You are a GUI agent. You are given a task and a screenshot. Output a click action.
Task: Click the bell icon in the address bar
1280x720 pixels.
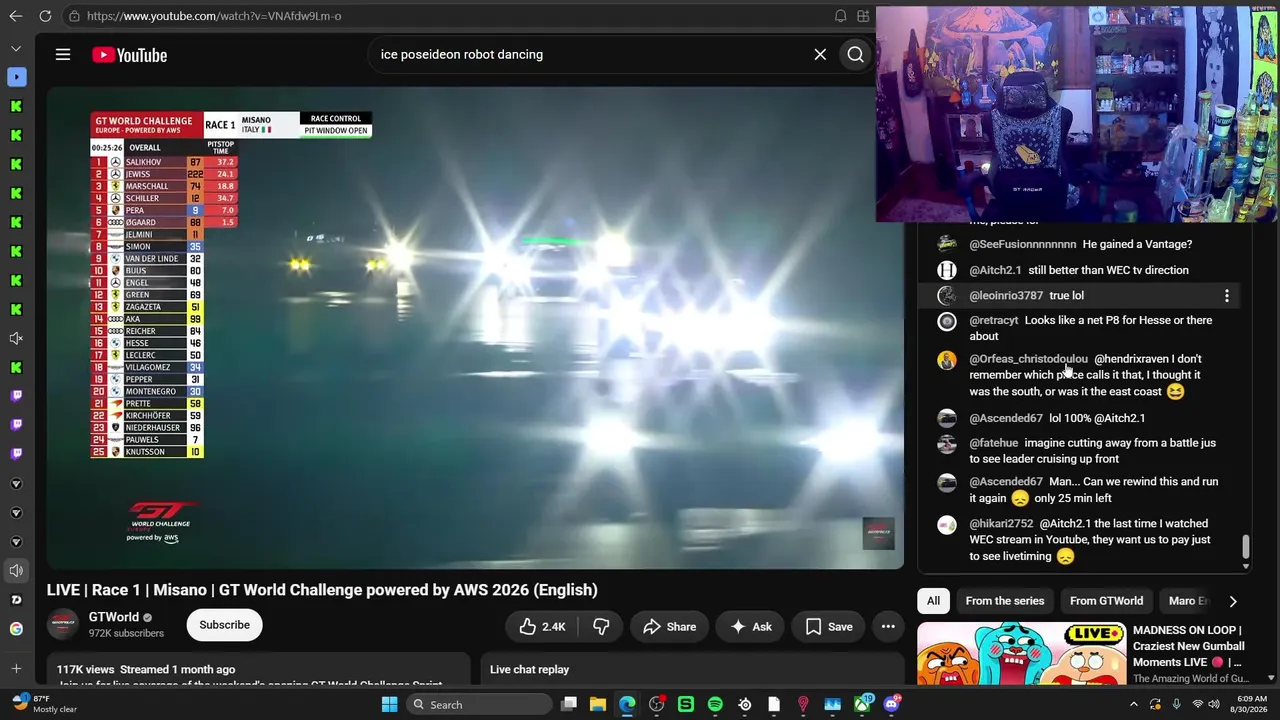[841, 16]
